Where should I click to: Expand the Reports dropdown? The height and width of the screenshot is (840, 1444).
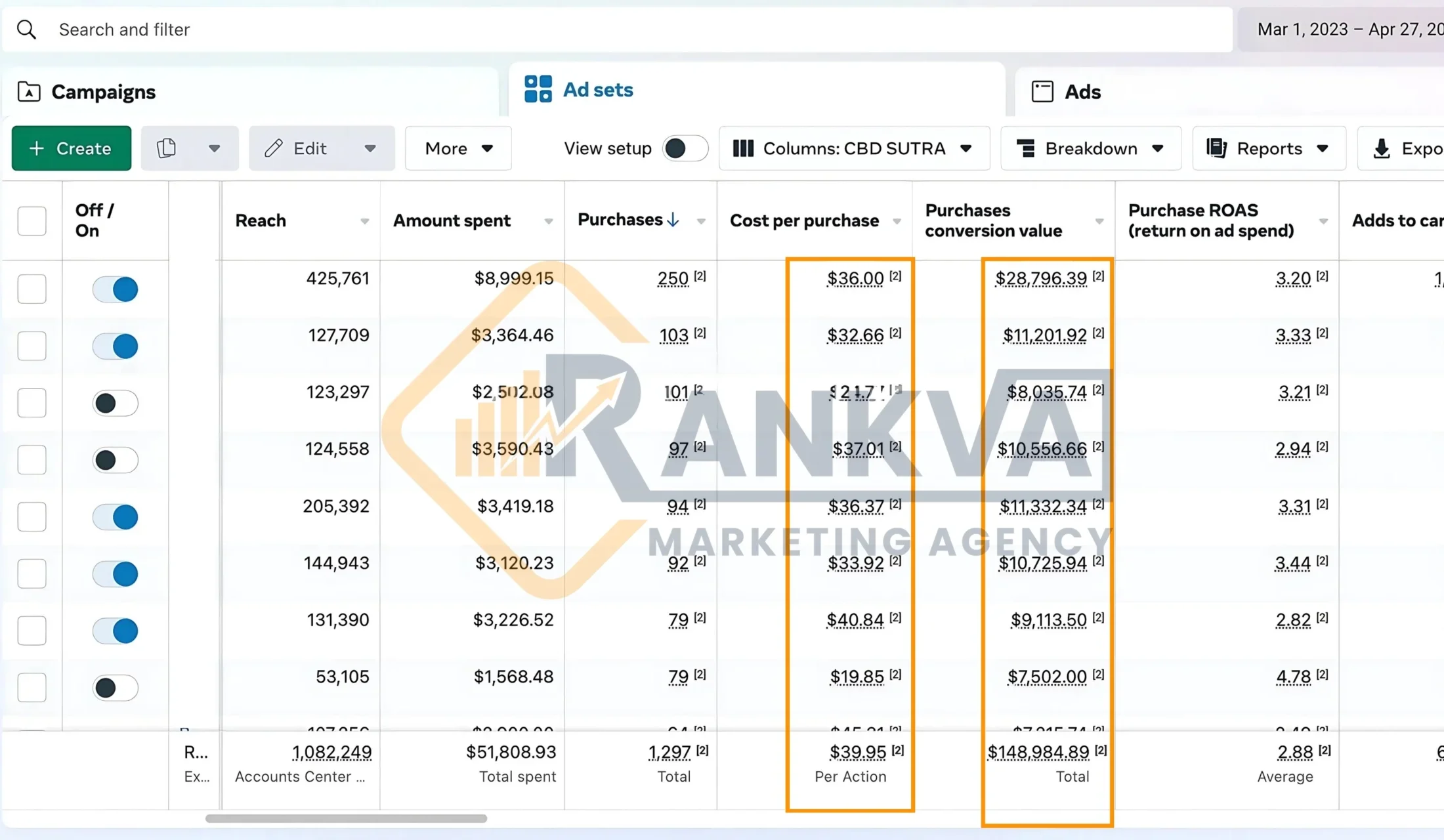coord(1268,148)
